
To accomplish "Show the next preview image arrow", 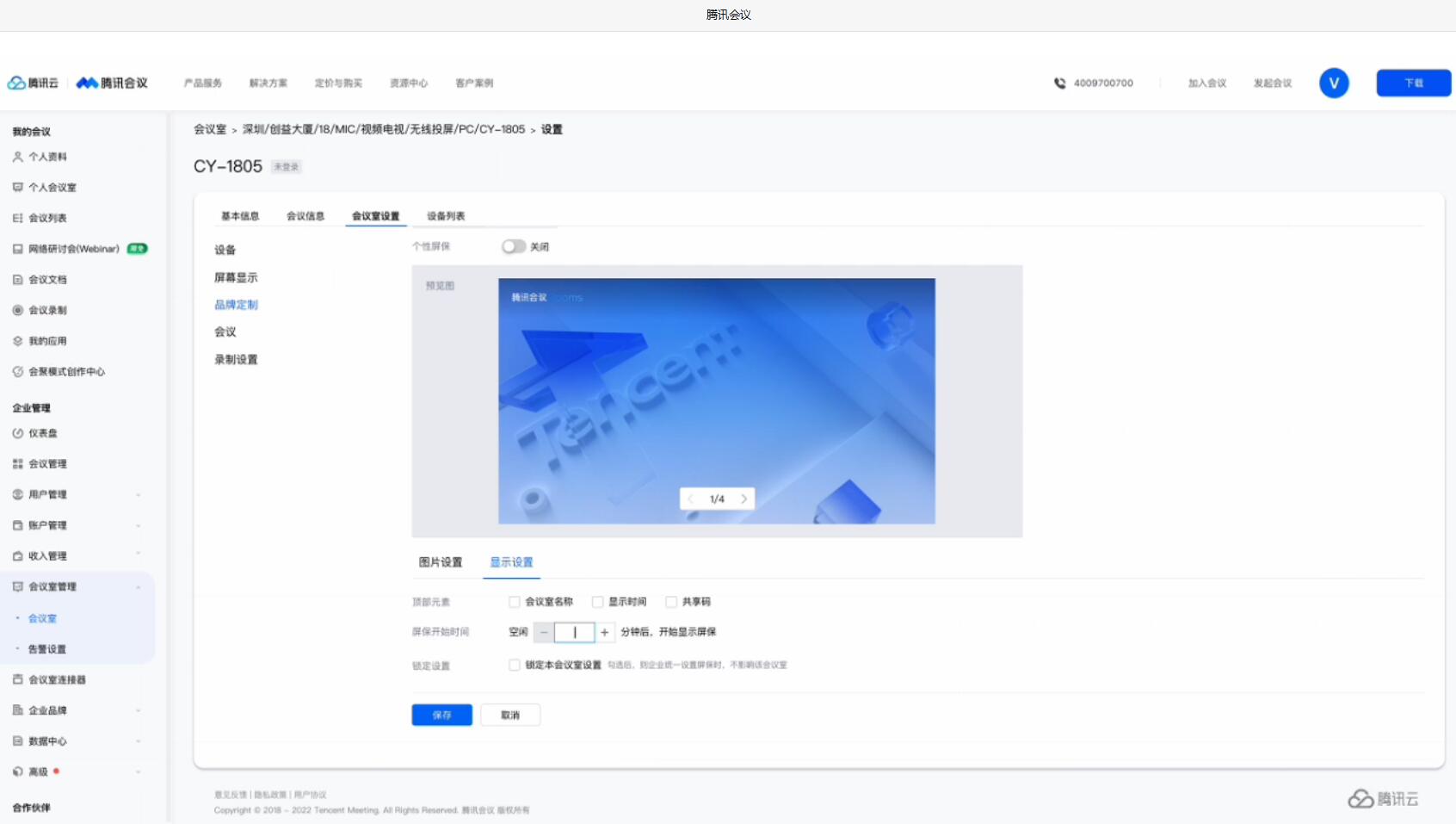I will click(x=744, y=499).
